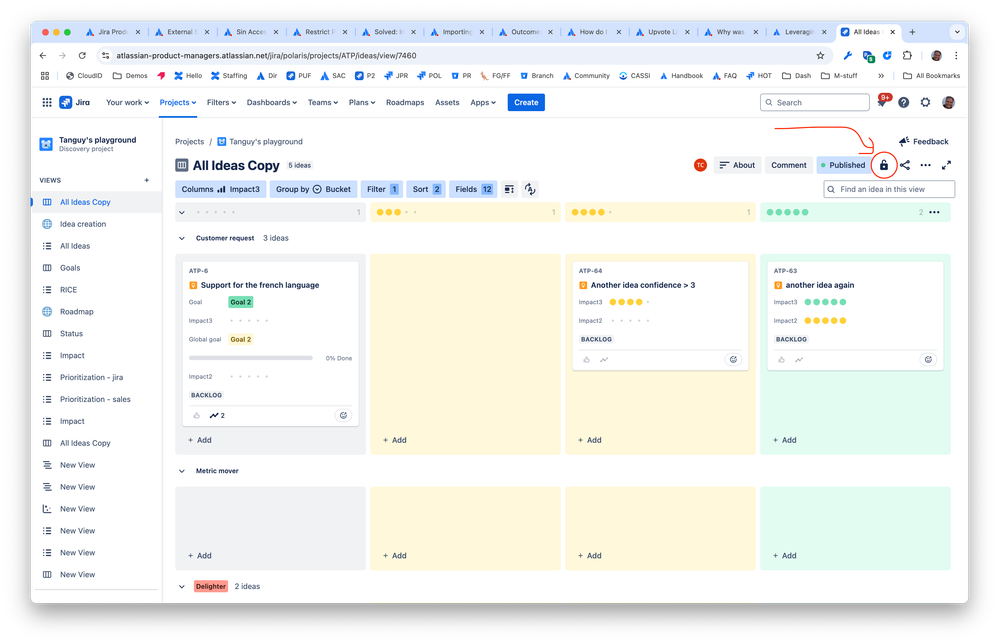Open the browser extensions puzzle icon
Viewport: 999px width, 644px height.
click(x=907, y=55)
